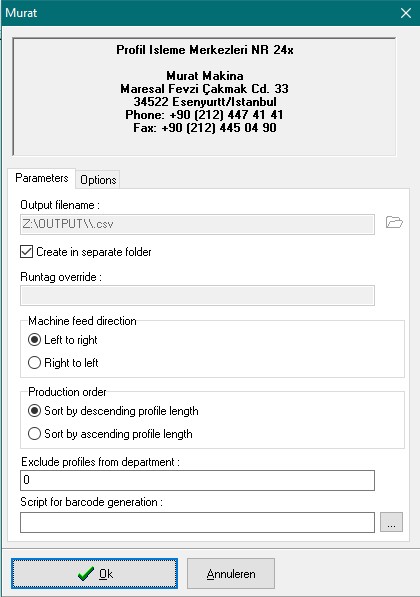Image resolution: width=420 pixels, height=597 pixels.
Task: Click the Murat title bar text
Action: coord(21,13)
